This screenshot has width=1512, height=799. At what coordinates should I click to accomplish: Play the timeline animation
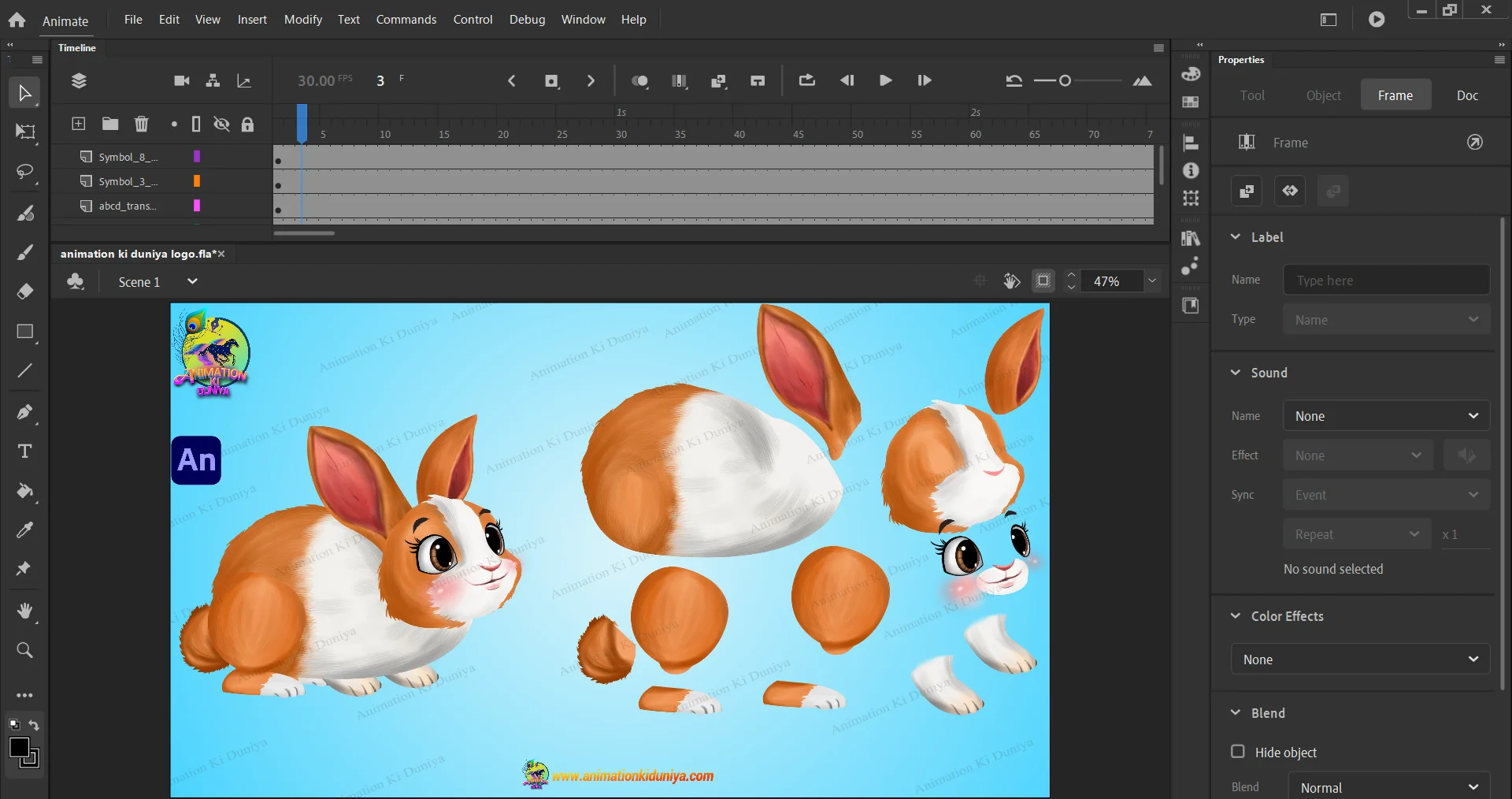pos(885,80)
